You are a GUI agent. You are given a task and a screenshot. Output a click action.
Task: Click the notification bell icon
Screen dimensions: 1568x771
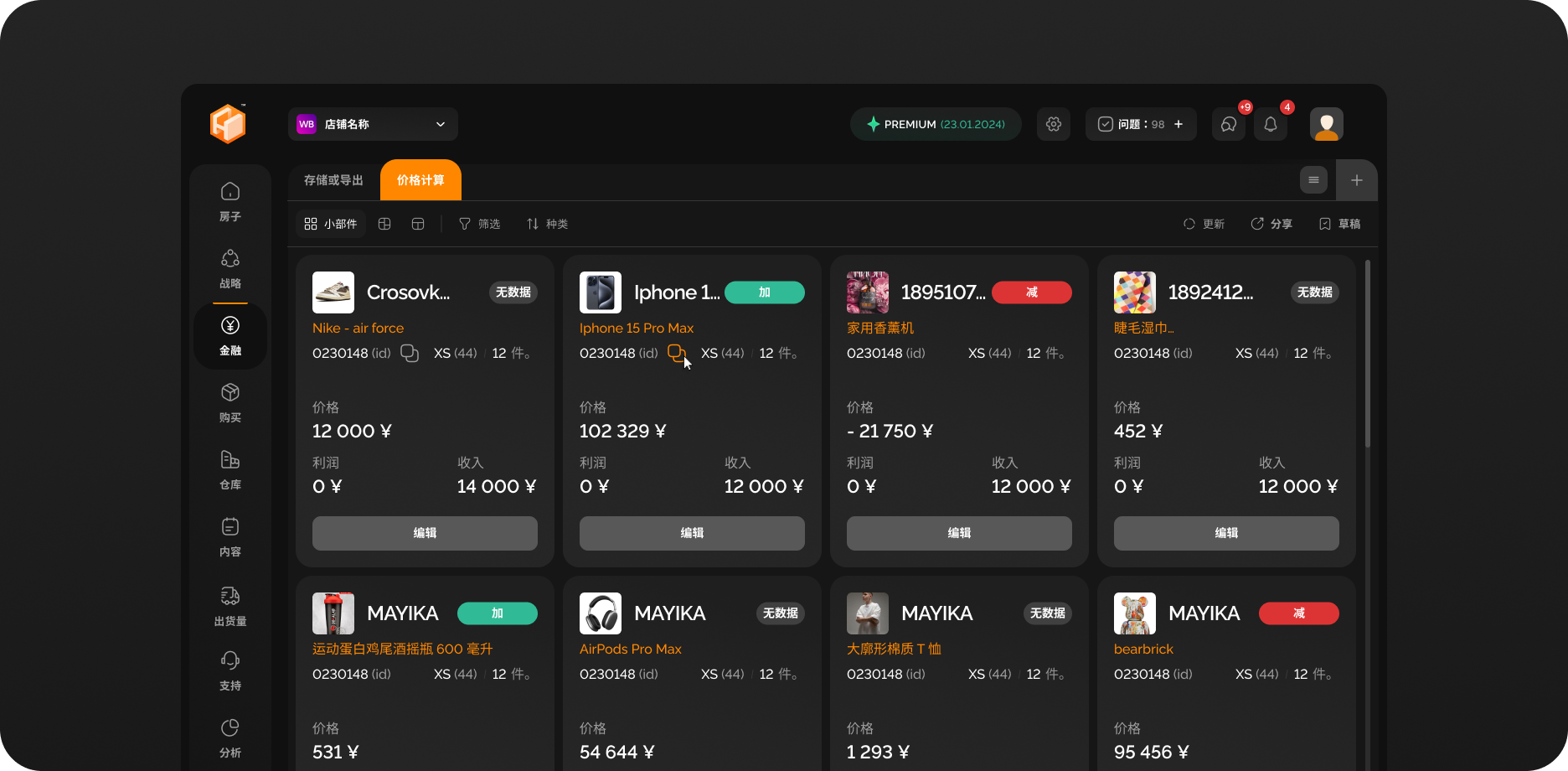[1270, 124]
